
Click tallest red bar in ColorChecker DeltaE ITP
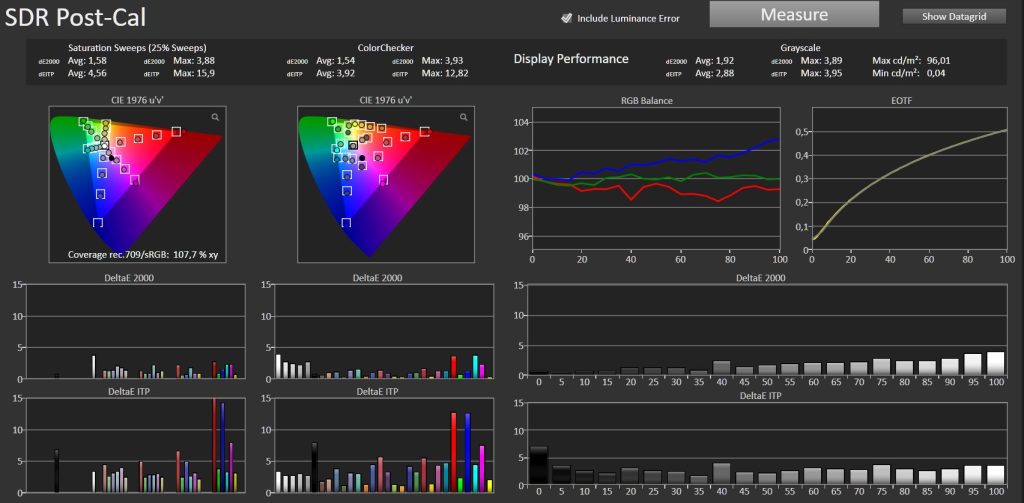[x=454, y=452]
